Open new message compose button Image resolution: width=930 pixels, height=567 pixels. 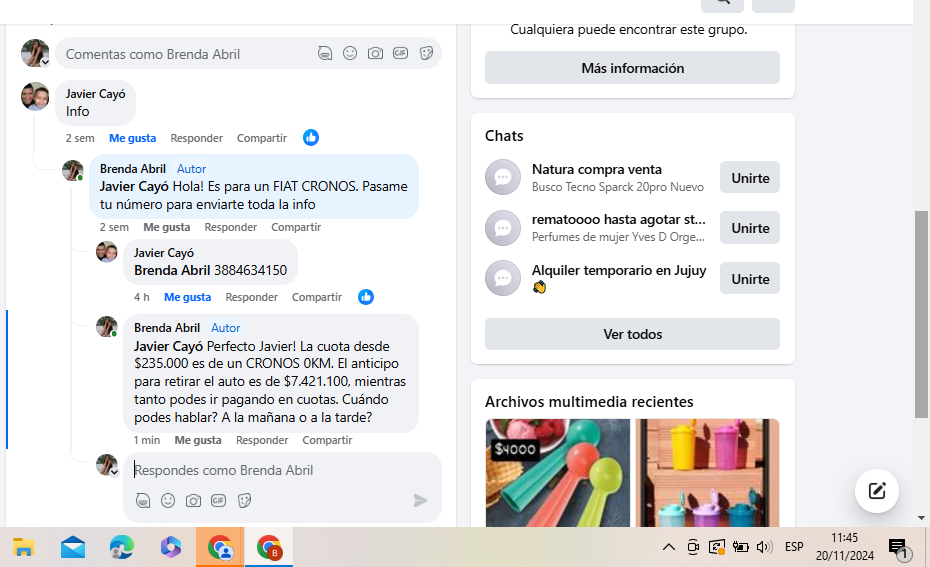(877, 491)
